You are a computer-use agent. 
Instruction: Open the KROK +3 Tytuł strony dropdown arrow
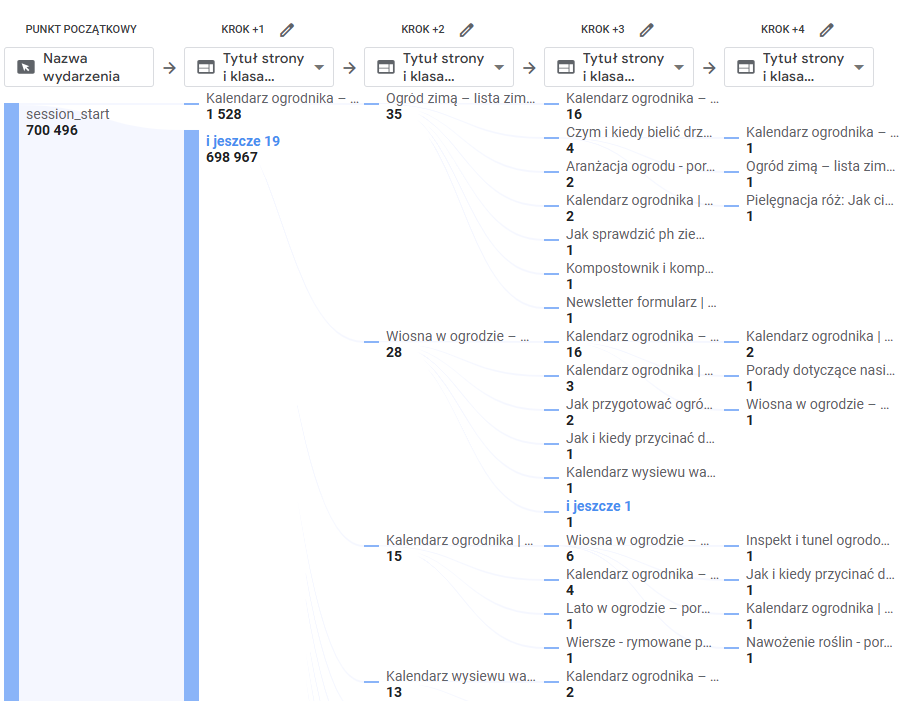[x=679, y=67]
